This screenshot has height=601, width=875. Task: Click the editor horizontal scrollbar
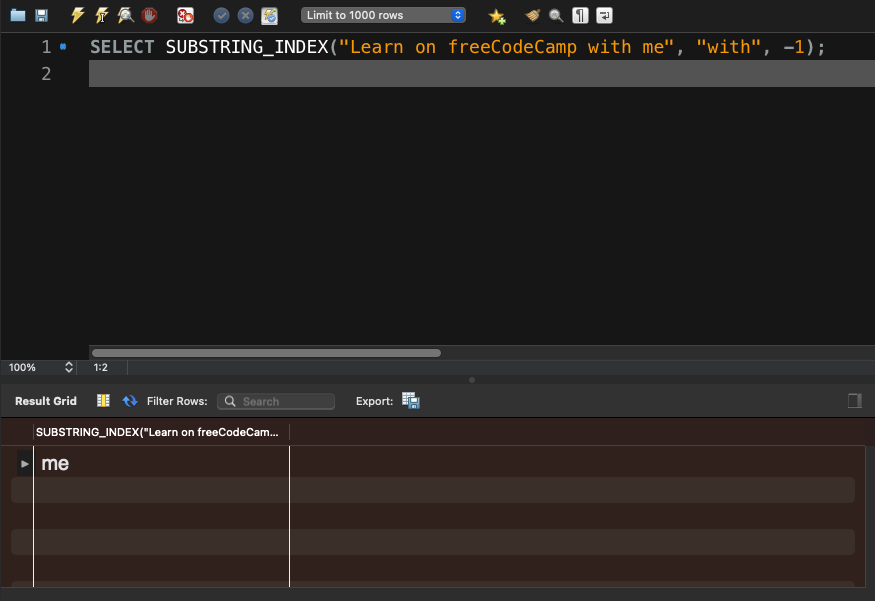coord(266,353)
